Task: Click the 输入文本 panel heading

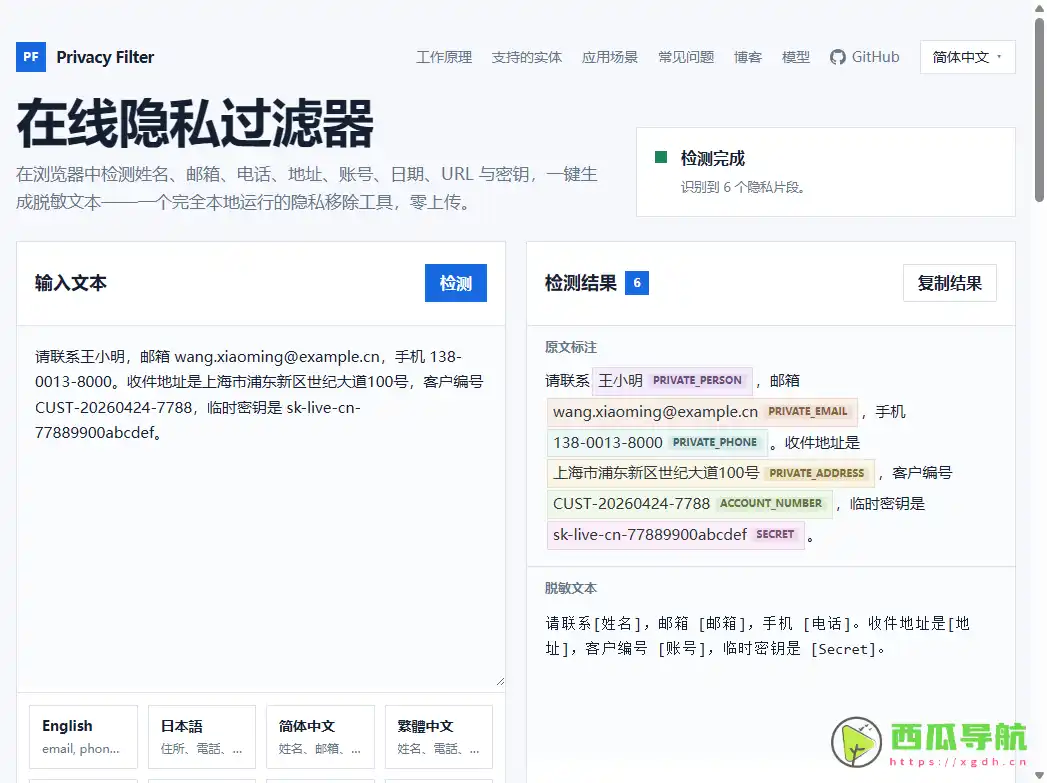Action: pyautogui.click(x=71, y=283)
